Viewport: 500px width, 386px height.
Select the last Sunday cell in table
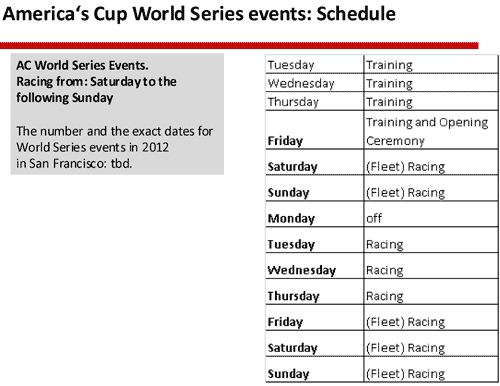pyautogui.click(x=315, y=370)
